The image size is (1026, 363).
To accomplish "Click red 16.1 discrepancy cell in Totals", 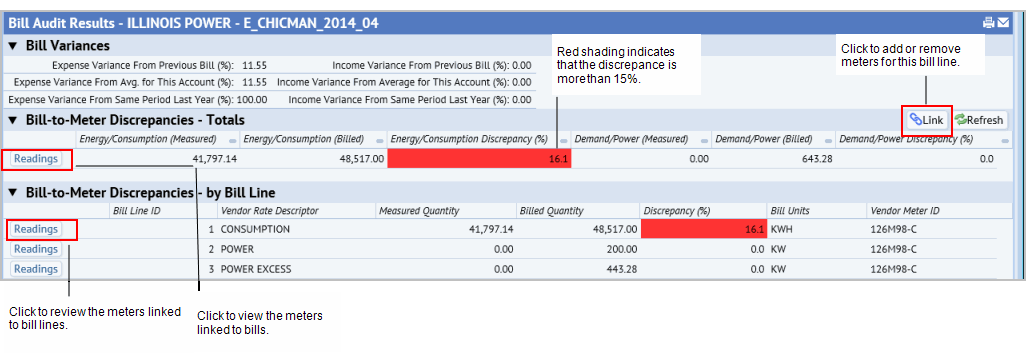I will click(x=479, y=158).
